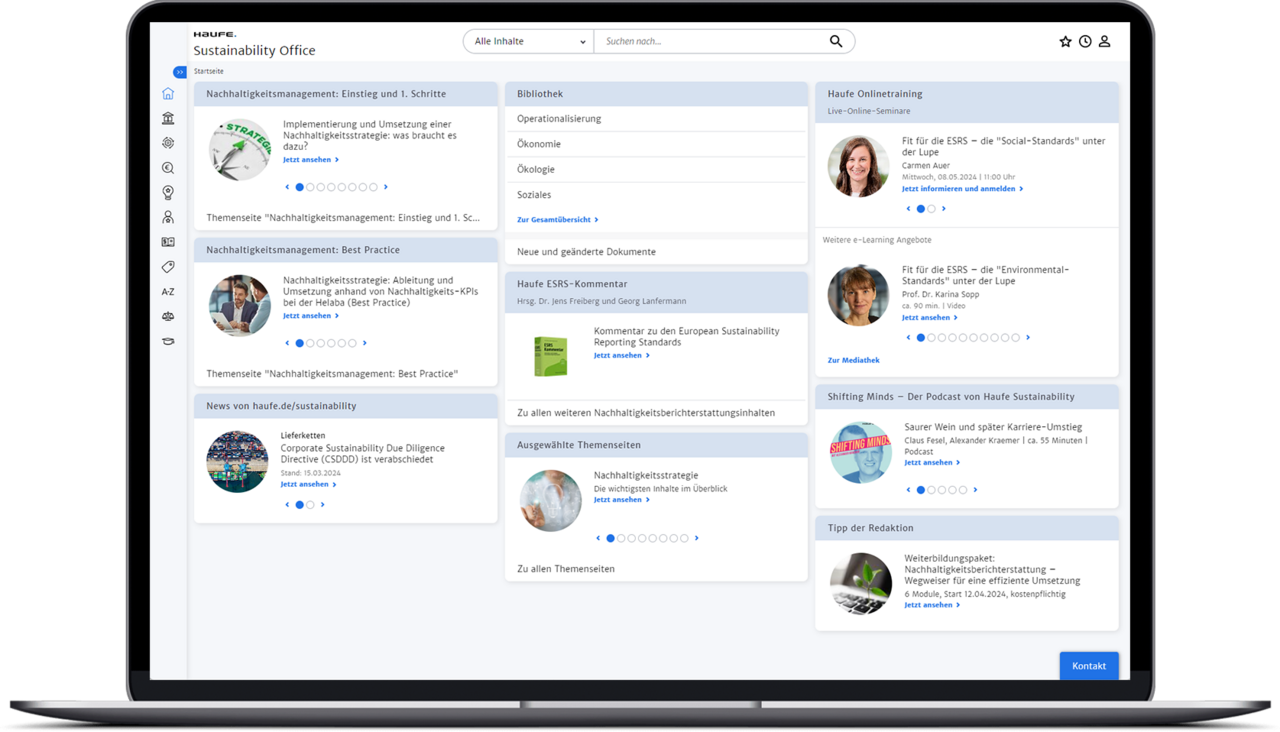
Task: Click 'Jetzt ansehen' under Weiterbildungspaket tip
Action: [x=932, y=605]
